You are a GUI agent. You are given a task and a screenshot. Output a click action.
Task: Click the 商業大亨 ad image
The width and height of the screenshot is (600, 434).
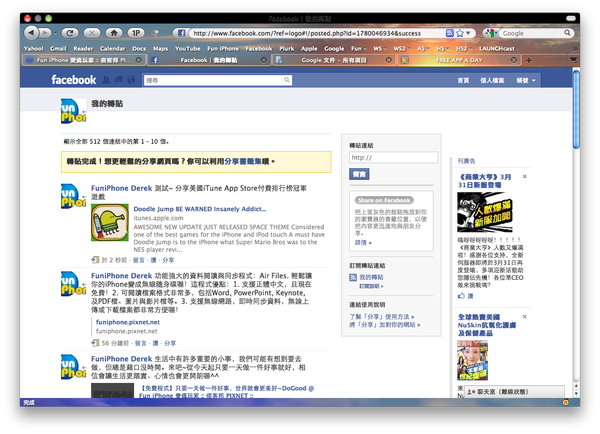[x=485, y=212]
